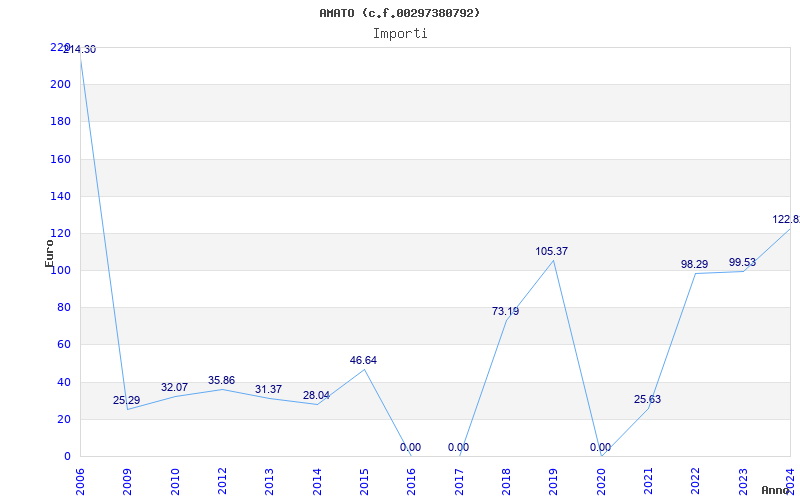
Task: Click the 40 value on Euro axis
Action: pyautogui.click(x=63, y=382)
